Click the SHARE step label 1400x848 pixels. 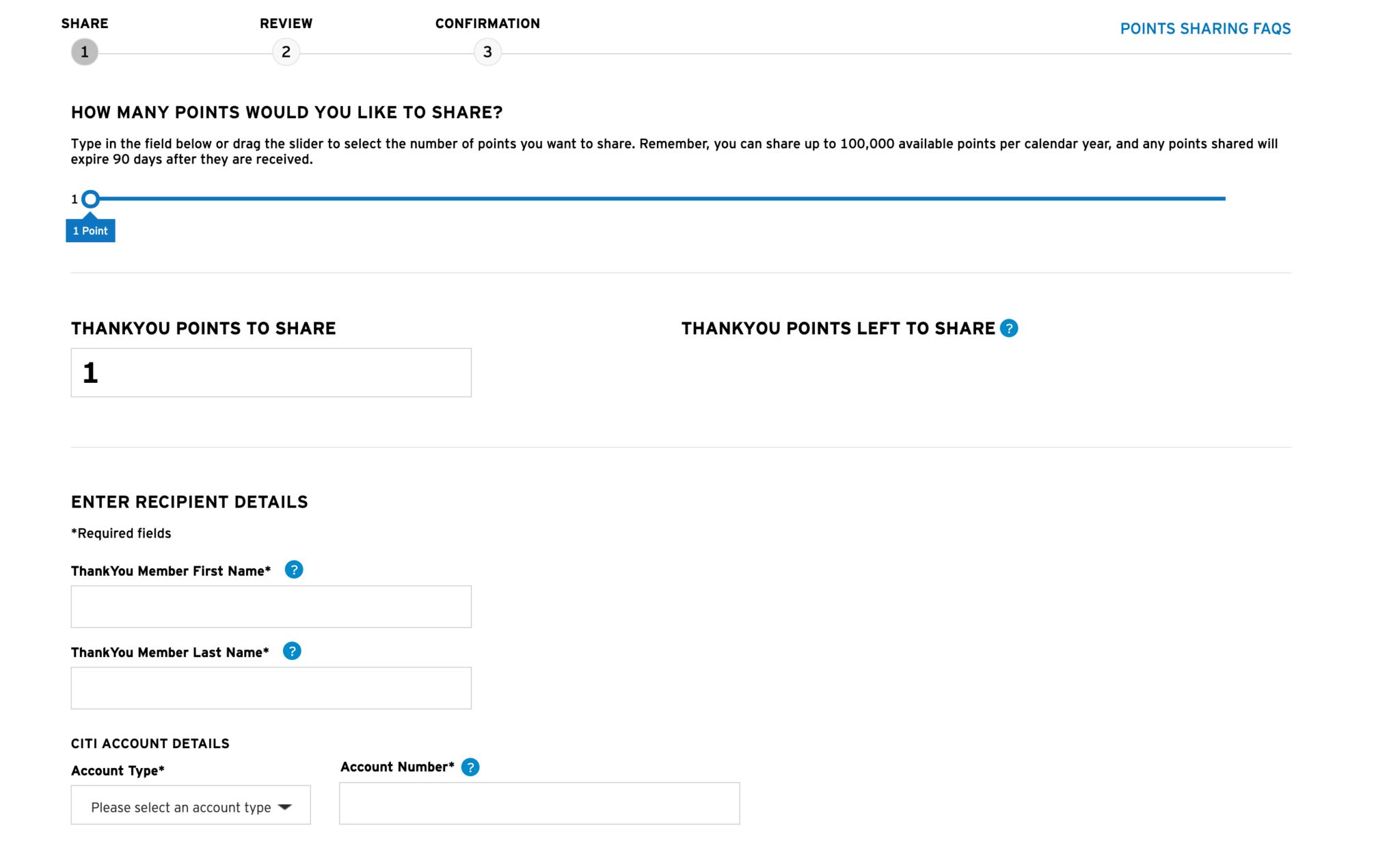(x=85, y=23)
